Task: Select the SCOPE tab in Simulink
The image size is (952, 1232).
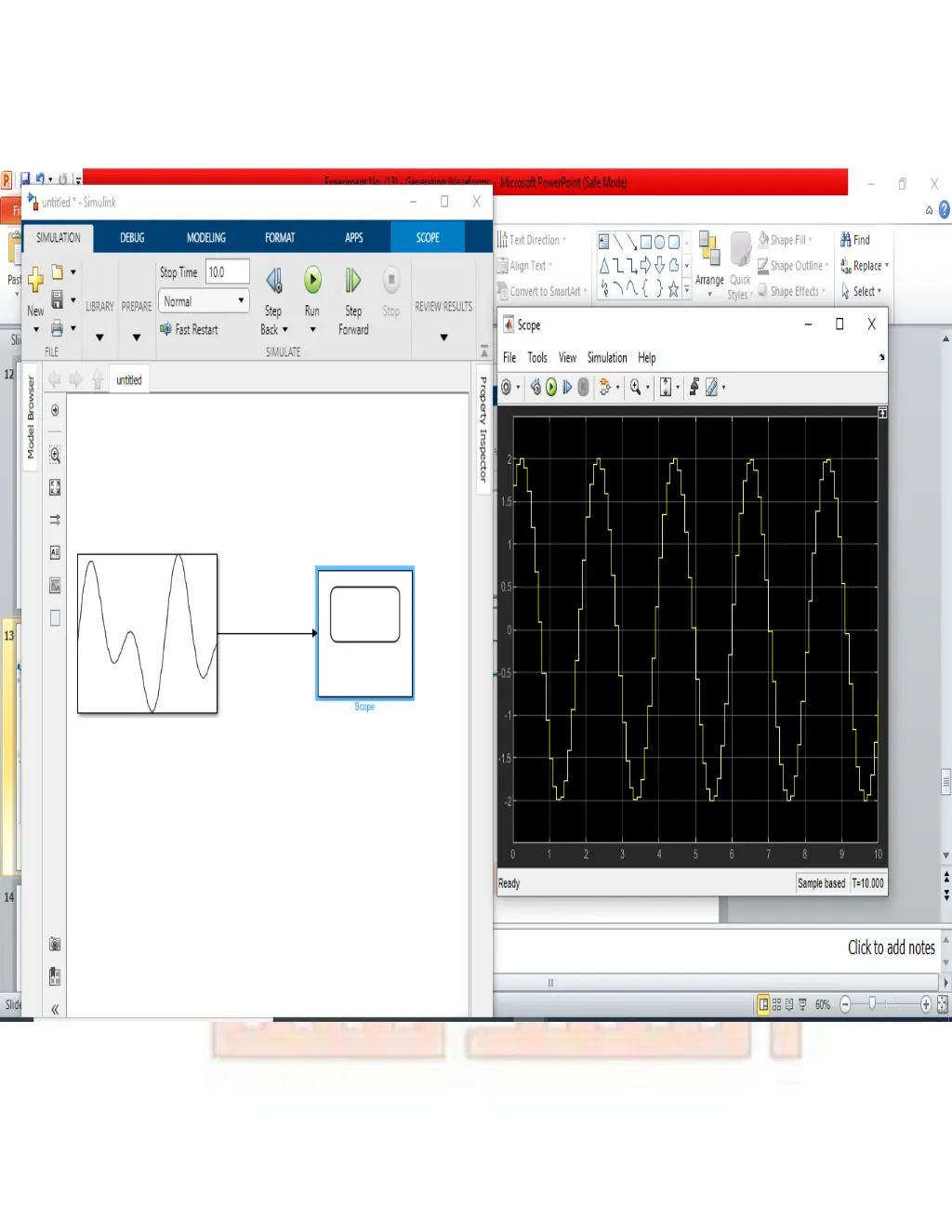Action: pos(428,238)
